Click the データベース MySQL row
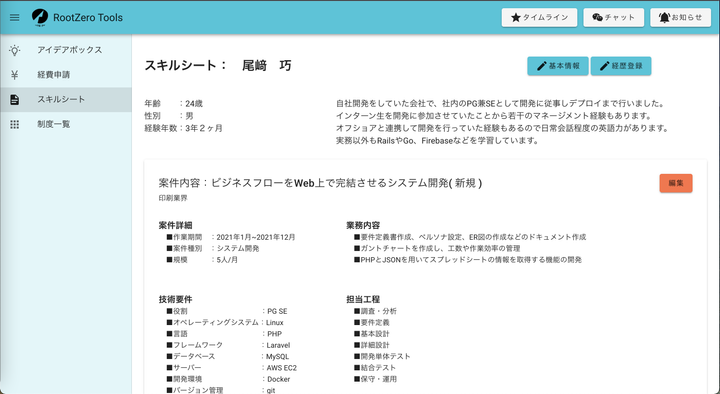 (228, 357)
